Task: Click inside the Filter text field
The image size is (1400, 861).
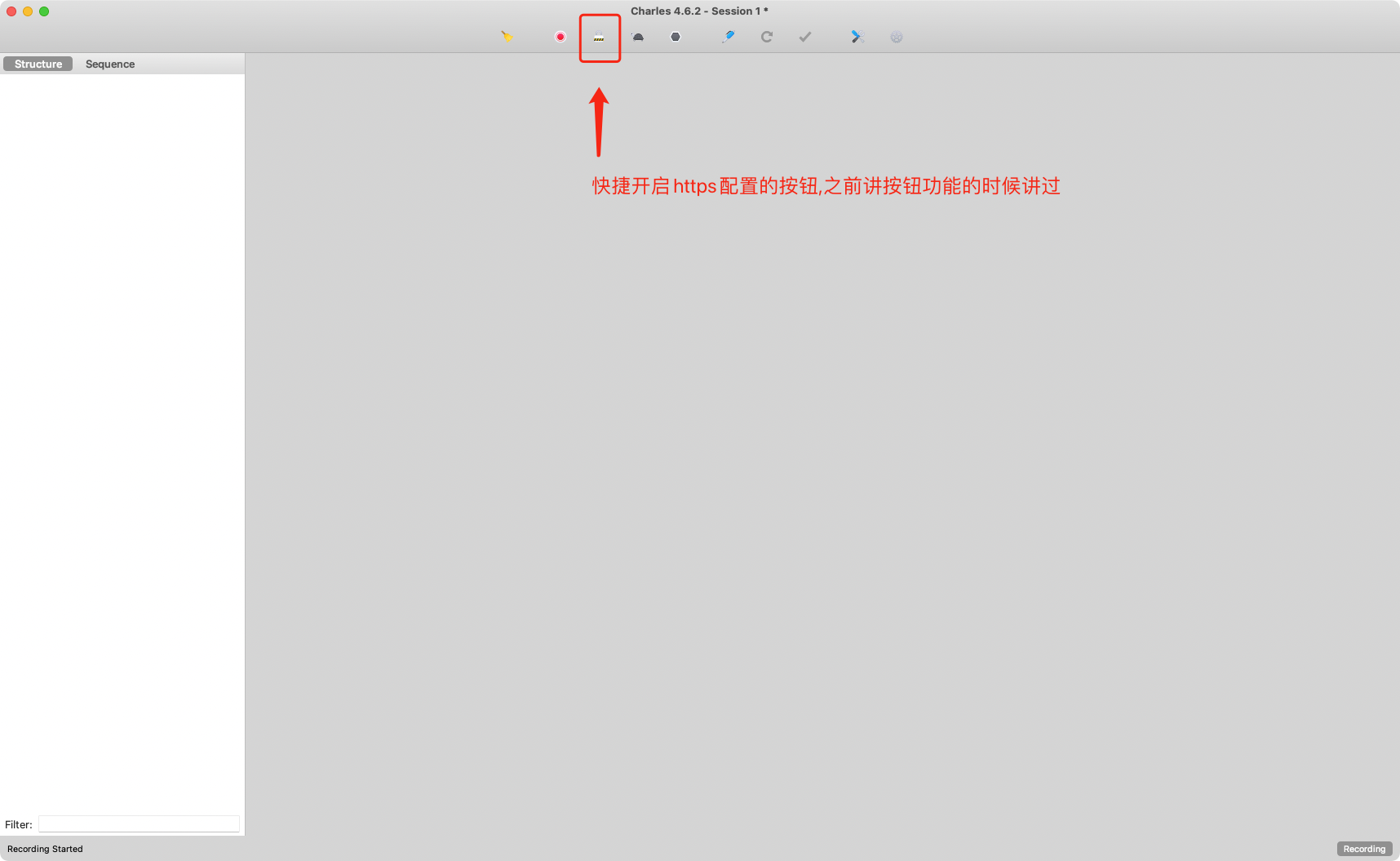Action: [139, 823]
